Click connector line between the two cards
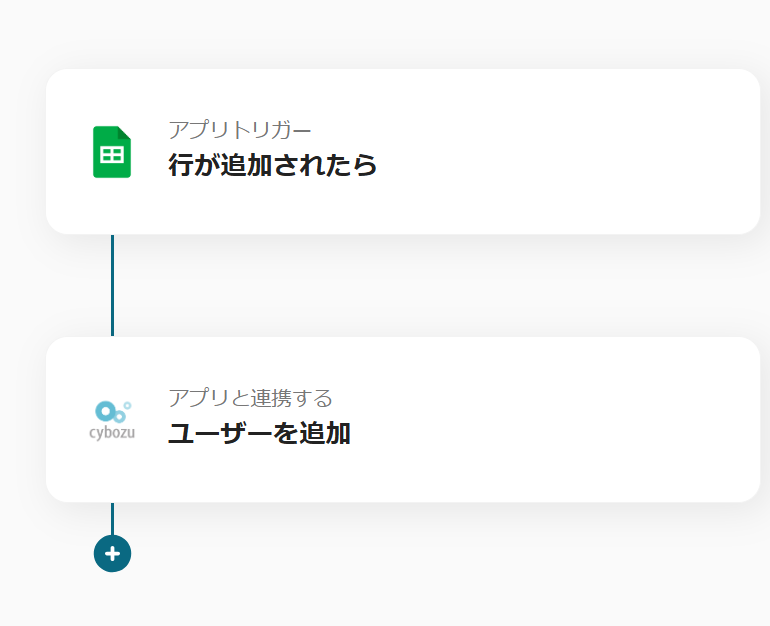This screenshot has width=770, height=626. pyautogui.click(x=112, y=286)
